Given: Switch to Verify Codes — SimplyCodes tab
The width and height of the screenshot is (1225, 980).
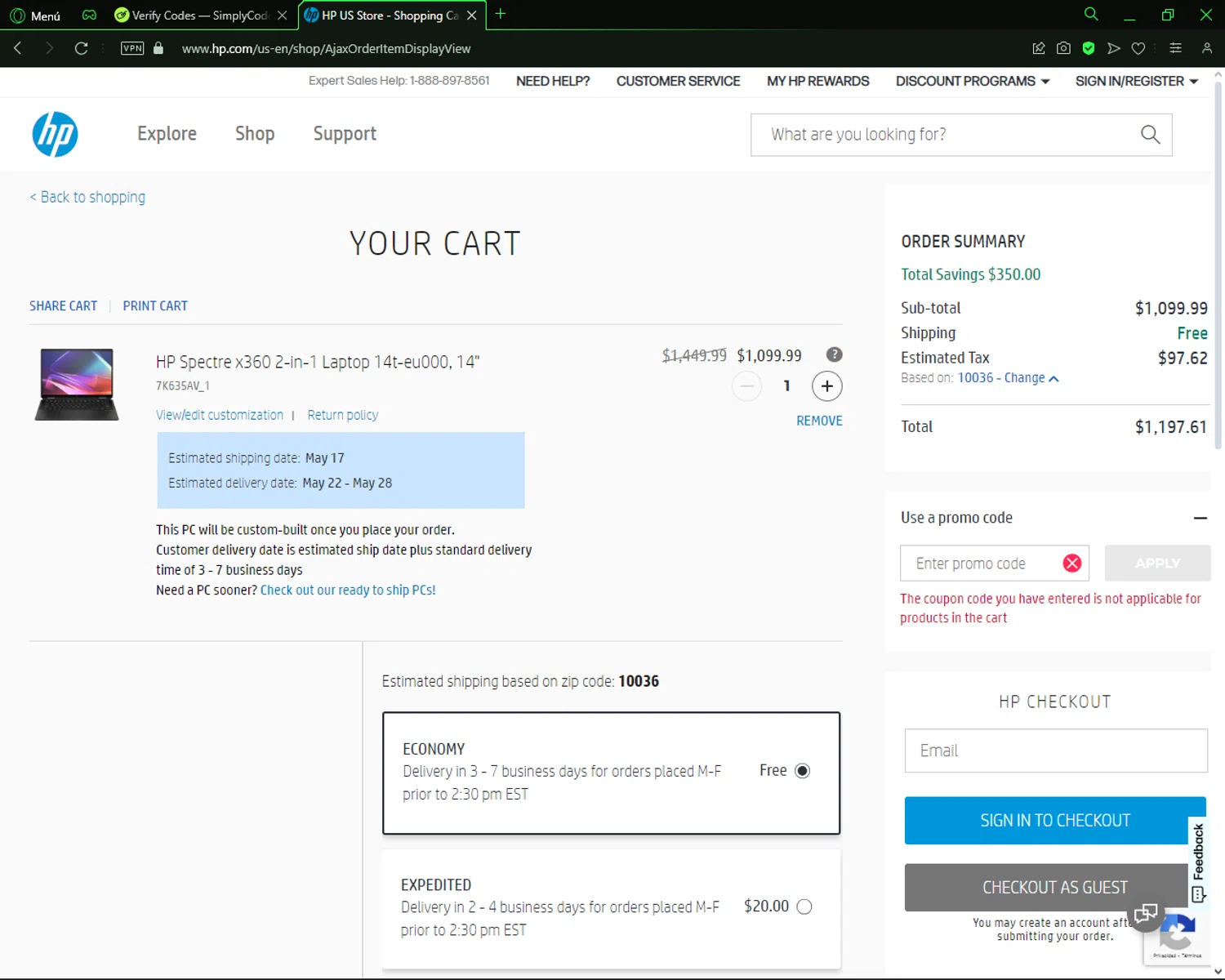Looking at the screenshot, I should click(x=200, y=16).
